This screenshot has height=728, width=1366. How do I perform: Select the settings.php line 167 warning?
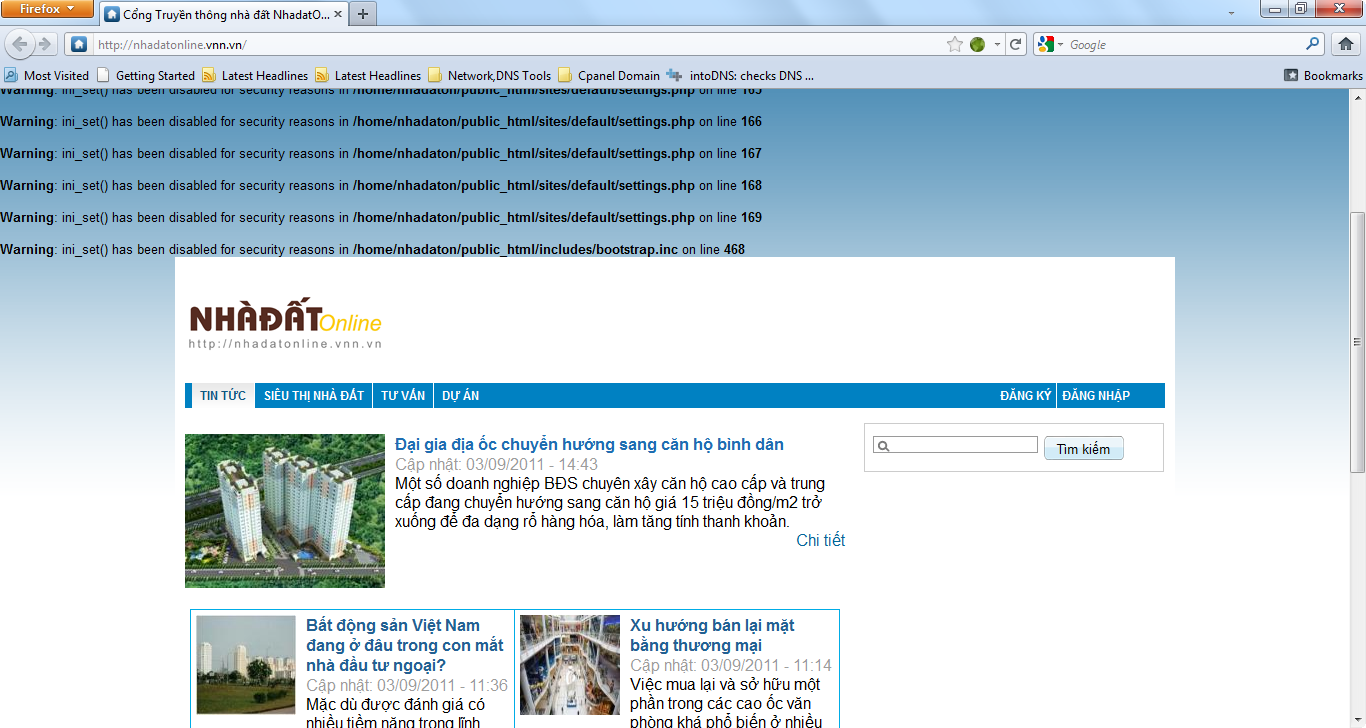click(381, 154)
